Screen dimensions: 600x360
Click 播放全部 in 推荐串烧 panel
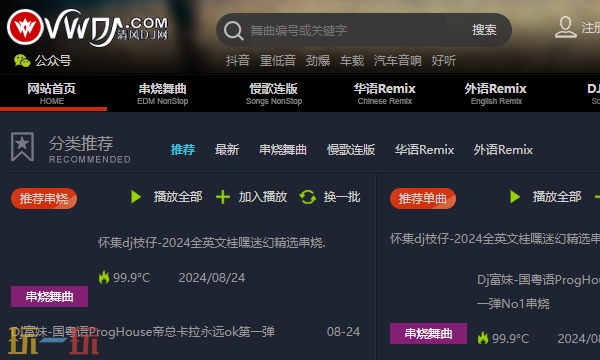(x=178, y=197)
